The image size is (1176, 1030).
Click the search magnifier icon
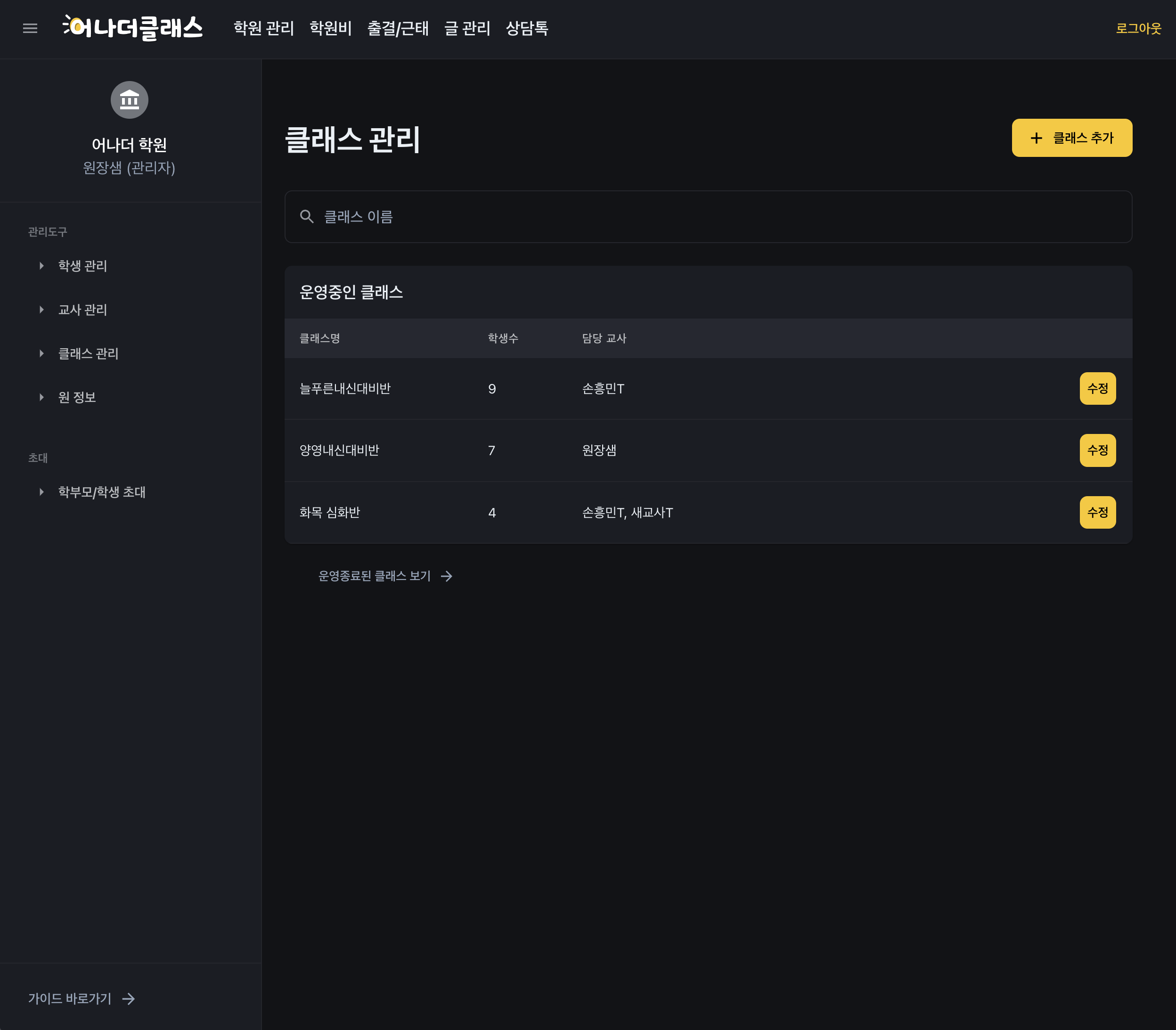[x=307, y=217]
